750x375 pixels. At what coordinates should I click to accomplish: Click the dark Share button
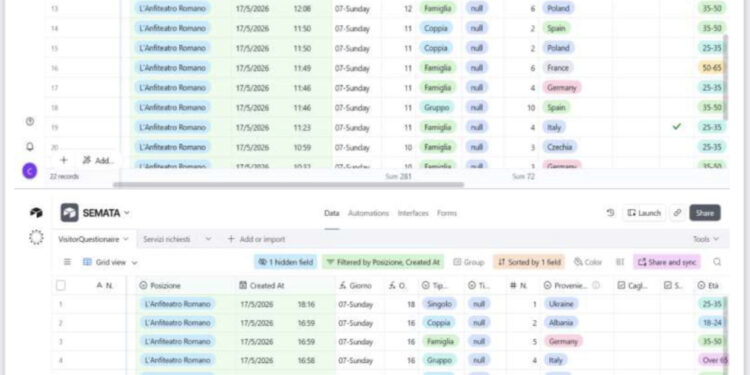705,213
